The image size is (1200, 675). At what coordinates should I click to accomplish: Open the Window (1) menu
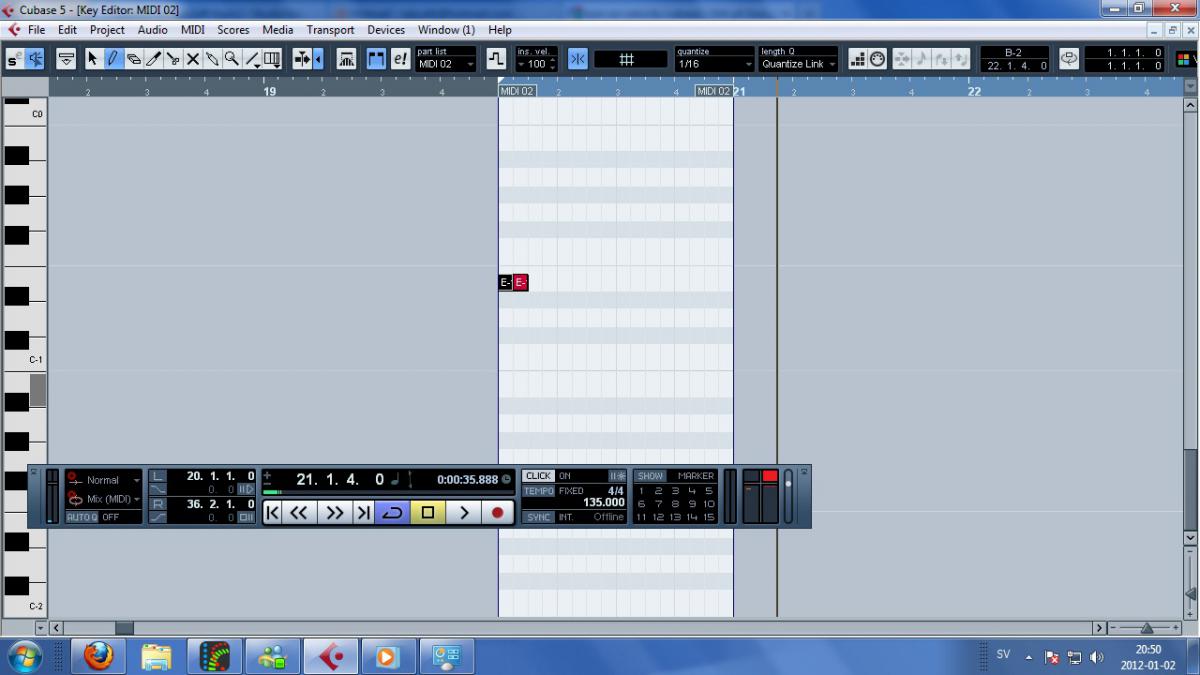[x=446, y=30]
